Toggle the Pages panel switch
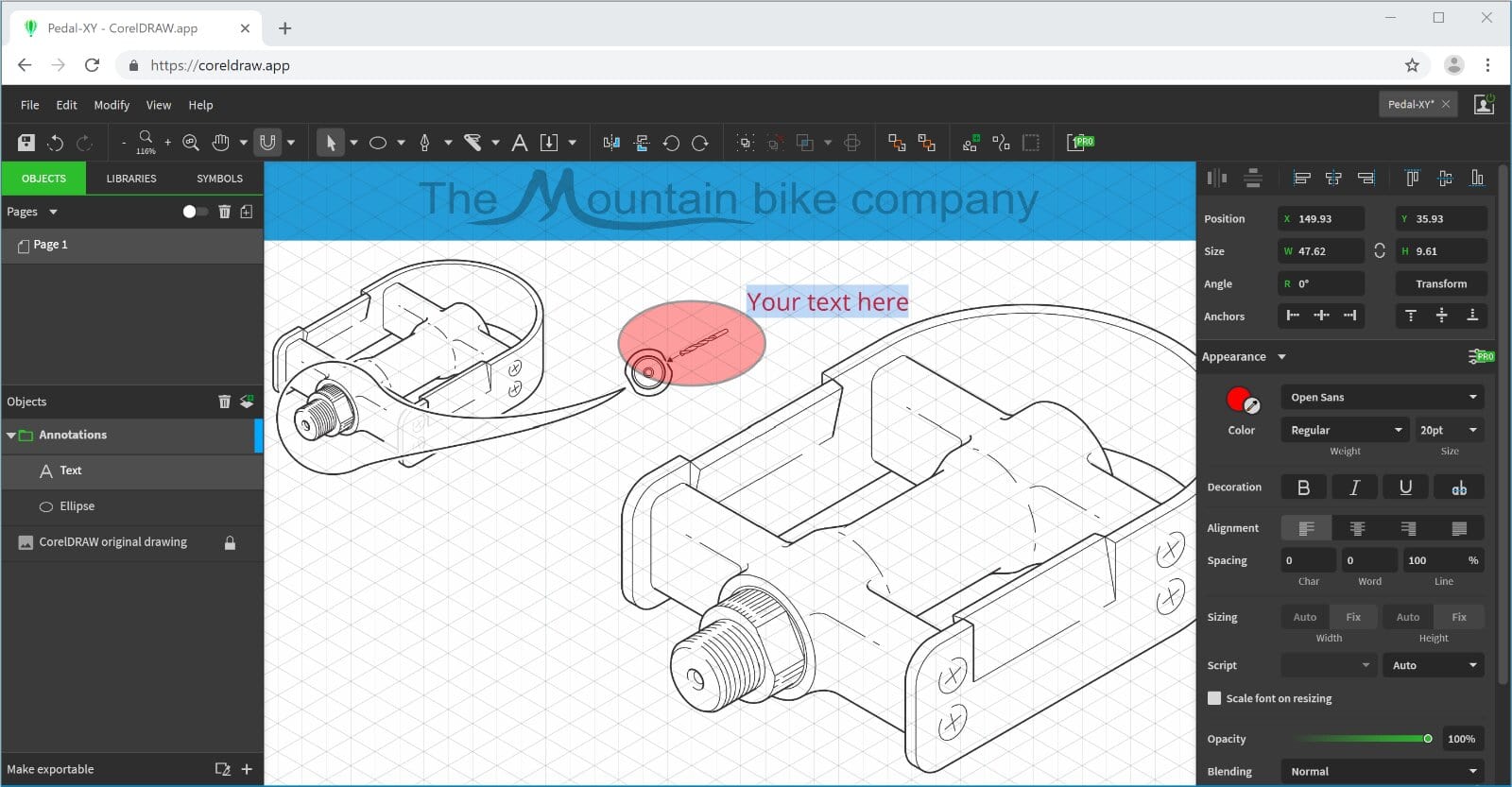This screenshot has height=787, width=1512. click(195, 212)
